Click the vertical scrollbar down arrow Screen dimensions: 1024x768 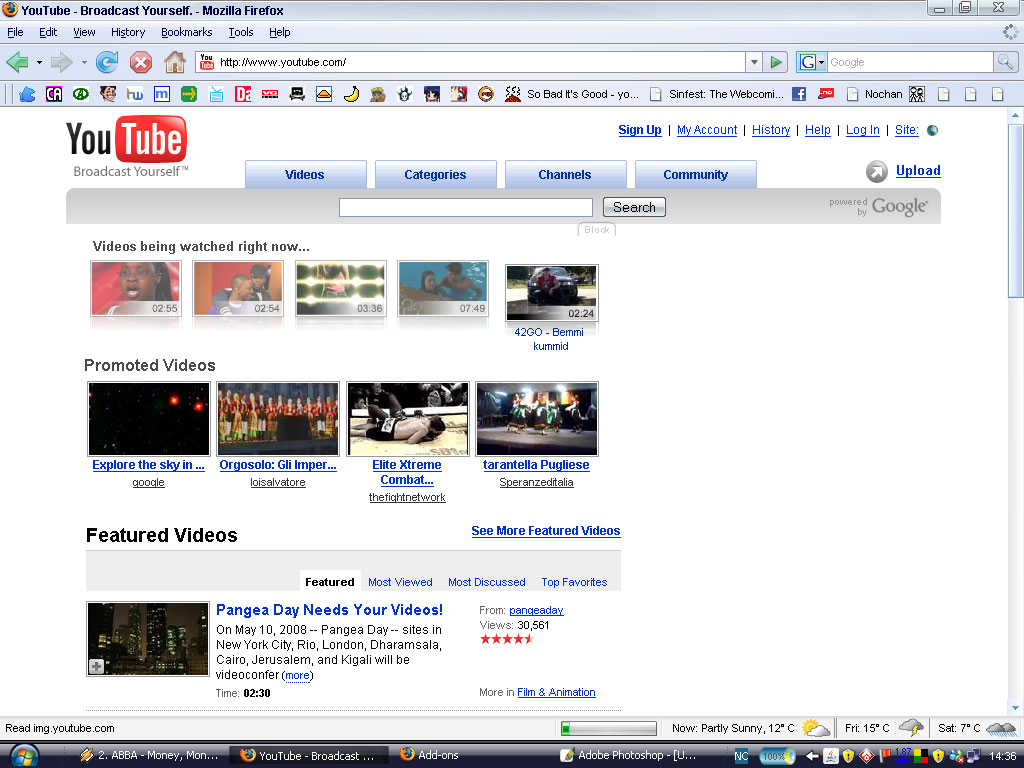coord(1015,708)
